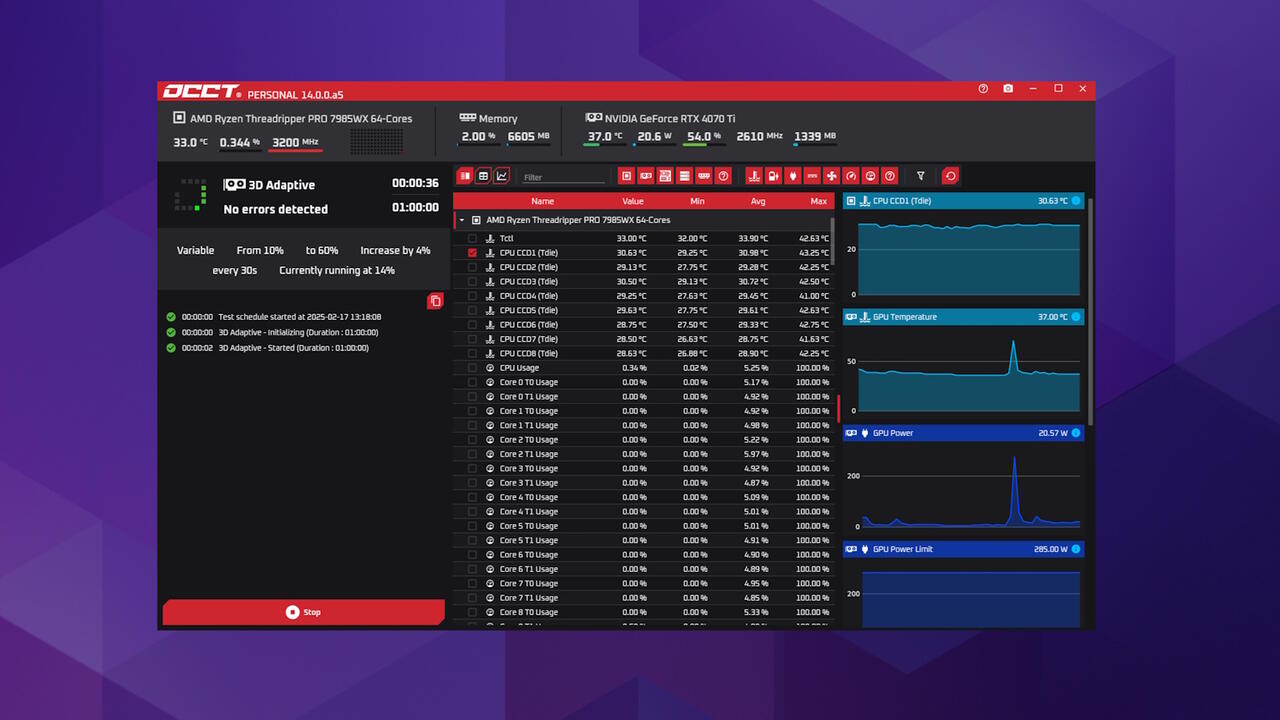This screenshot has height=720, width=1280.
Task: Take a screenshot with the camera icon
Action: tap(1008, 89)
